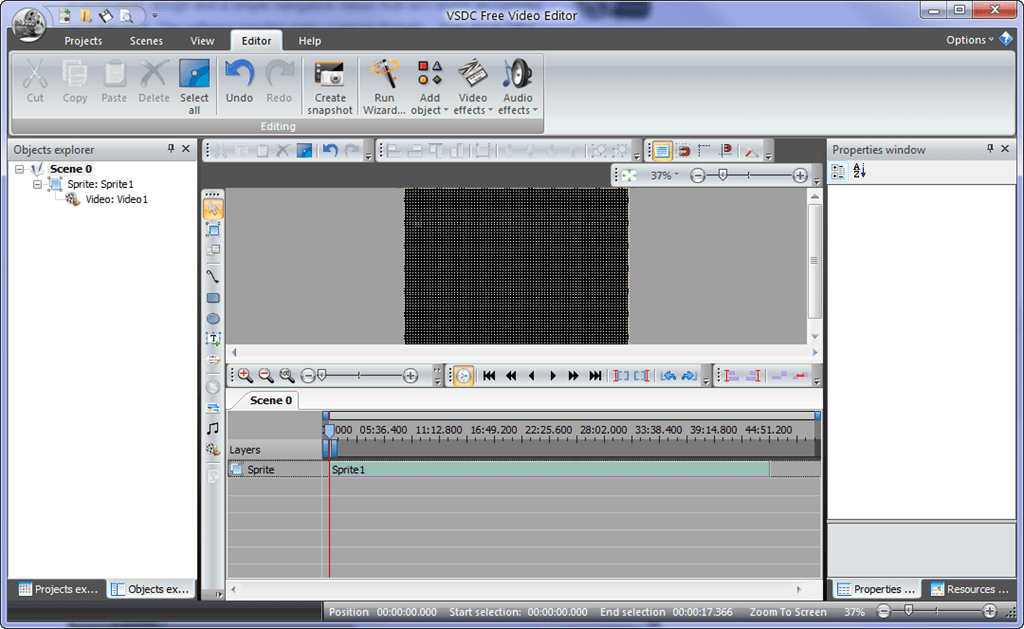The height and width of the screenshot is (629, 1024).
Task: Toggle the highlighted grid display button
Action: point(661,151)
